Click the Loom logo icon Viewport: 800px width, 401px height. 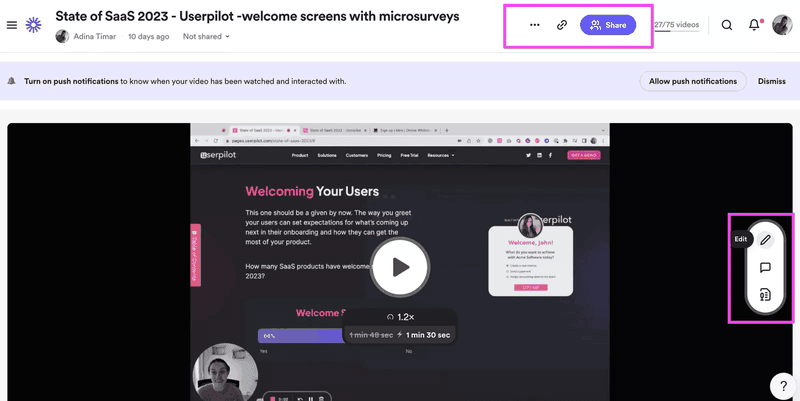pyautogui.click(x=34, y=25)
